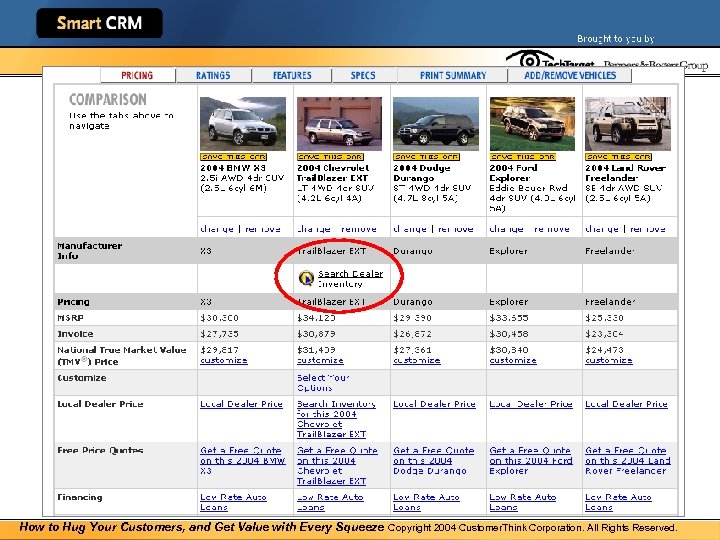Open the Search Dealer Inventory link
Viewport: 720px width, 540px height.
click(x=350, y=279)
